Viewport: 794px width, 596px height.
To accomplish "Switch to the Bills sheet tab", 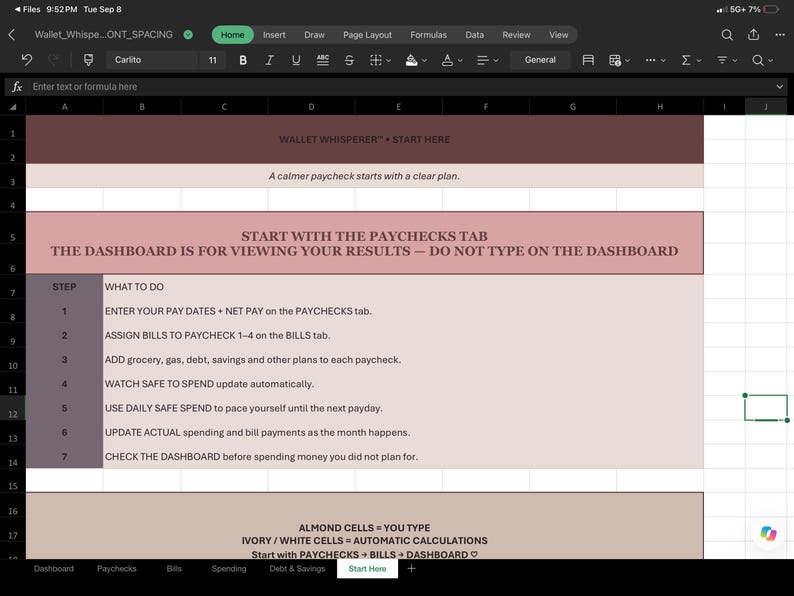I will click(x=174, y=569).
